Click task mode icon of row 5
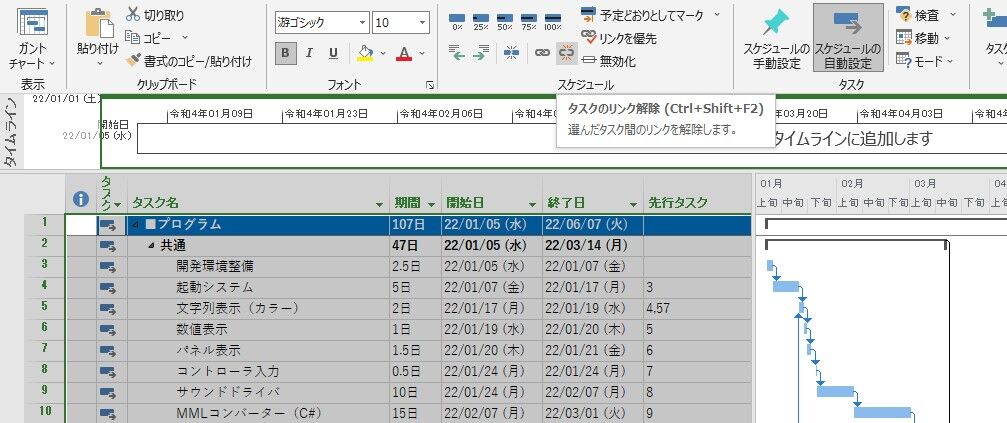 (x=108, y=309)
